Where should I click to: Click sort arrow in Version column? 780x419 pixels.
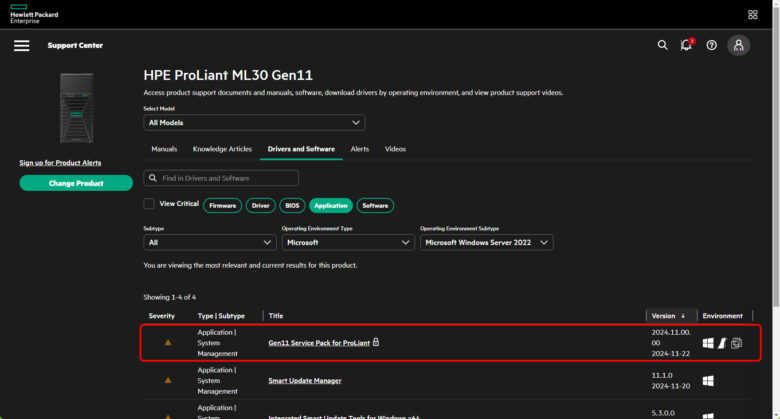click(683, 316)
